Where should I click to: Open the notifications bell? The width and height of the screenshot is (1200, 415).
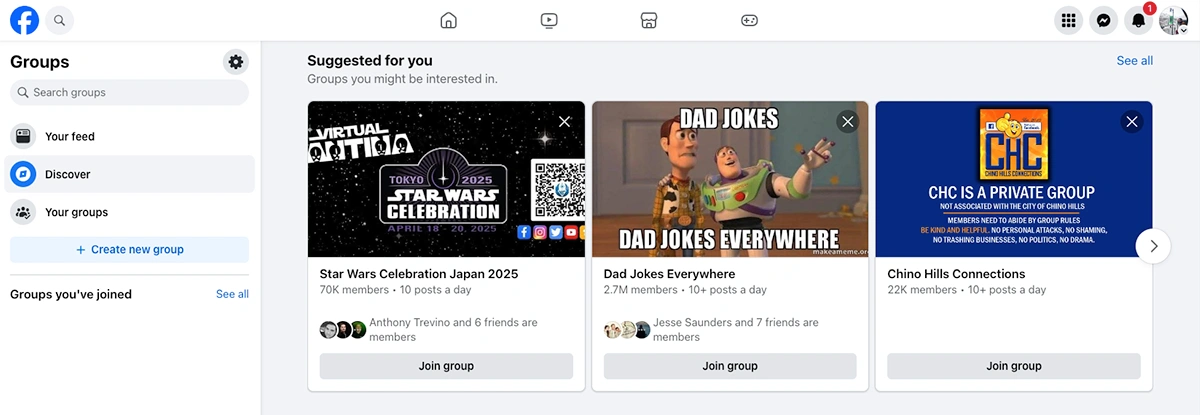tap(1138, 20)
